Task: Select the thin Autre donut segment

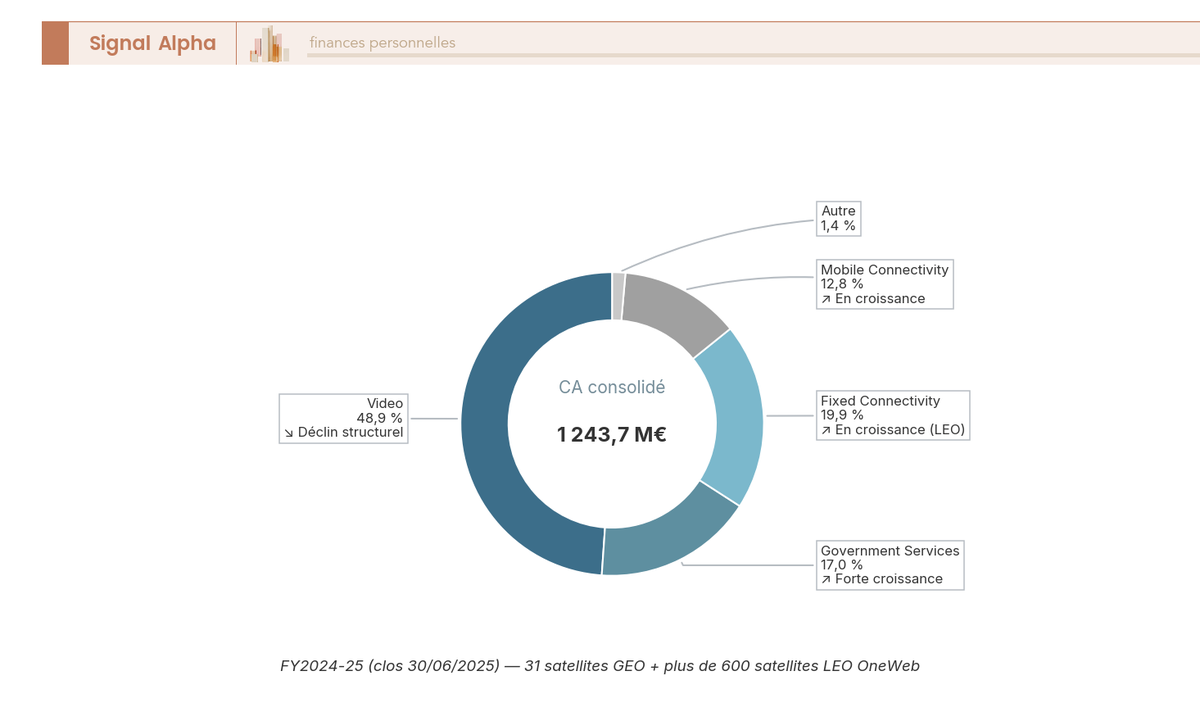Action: 619,296
